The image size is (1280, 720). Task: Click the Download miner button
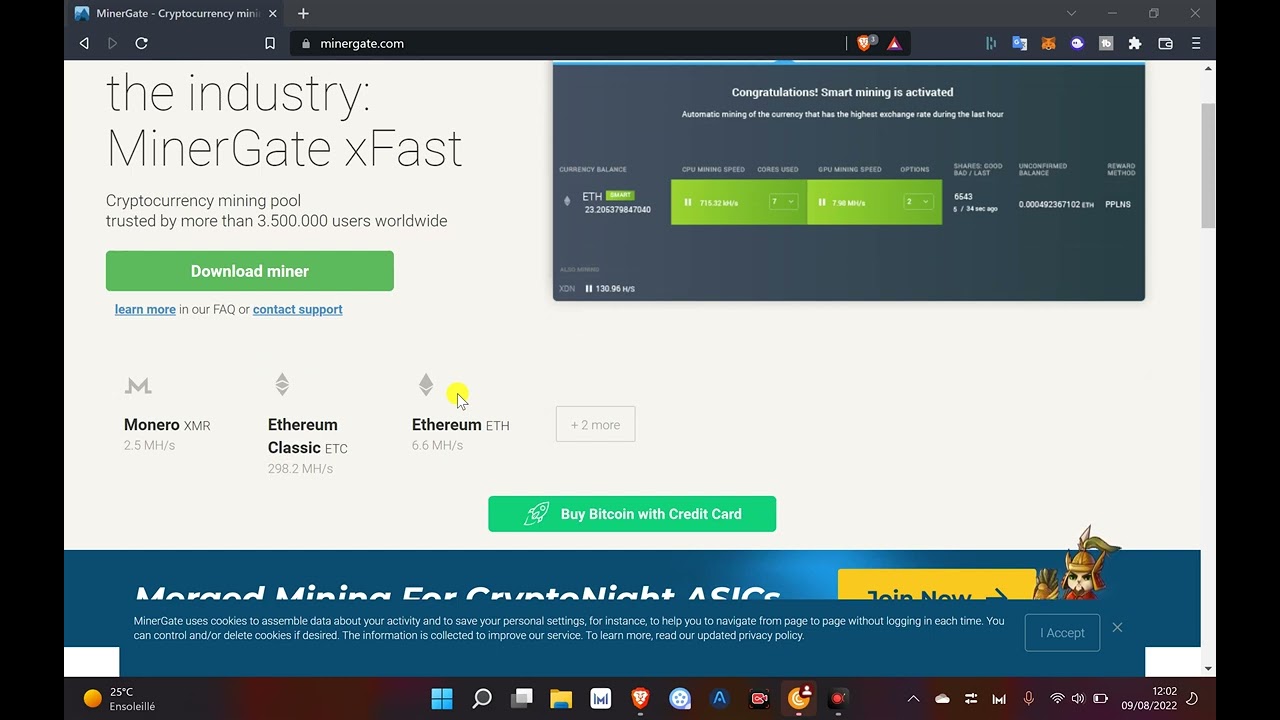(x=250, y=271)
